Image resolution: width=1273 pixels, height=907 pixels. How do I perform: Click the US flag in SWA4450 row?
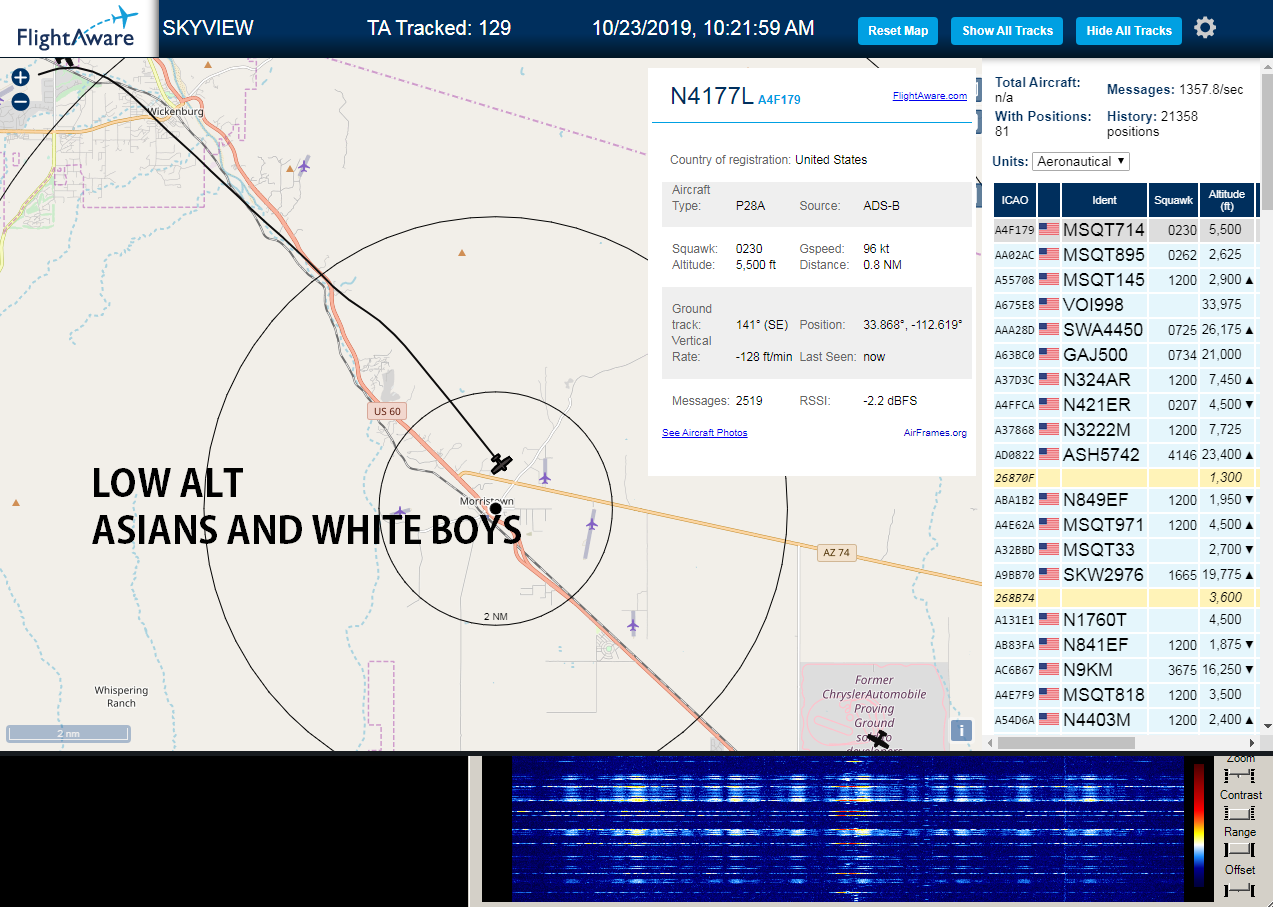(x=1049, y=330)
